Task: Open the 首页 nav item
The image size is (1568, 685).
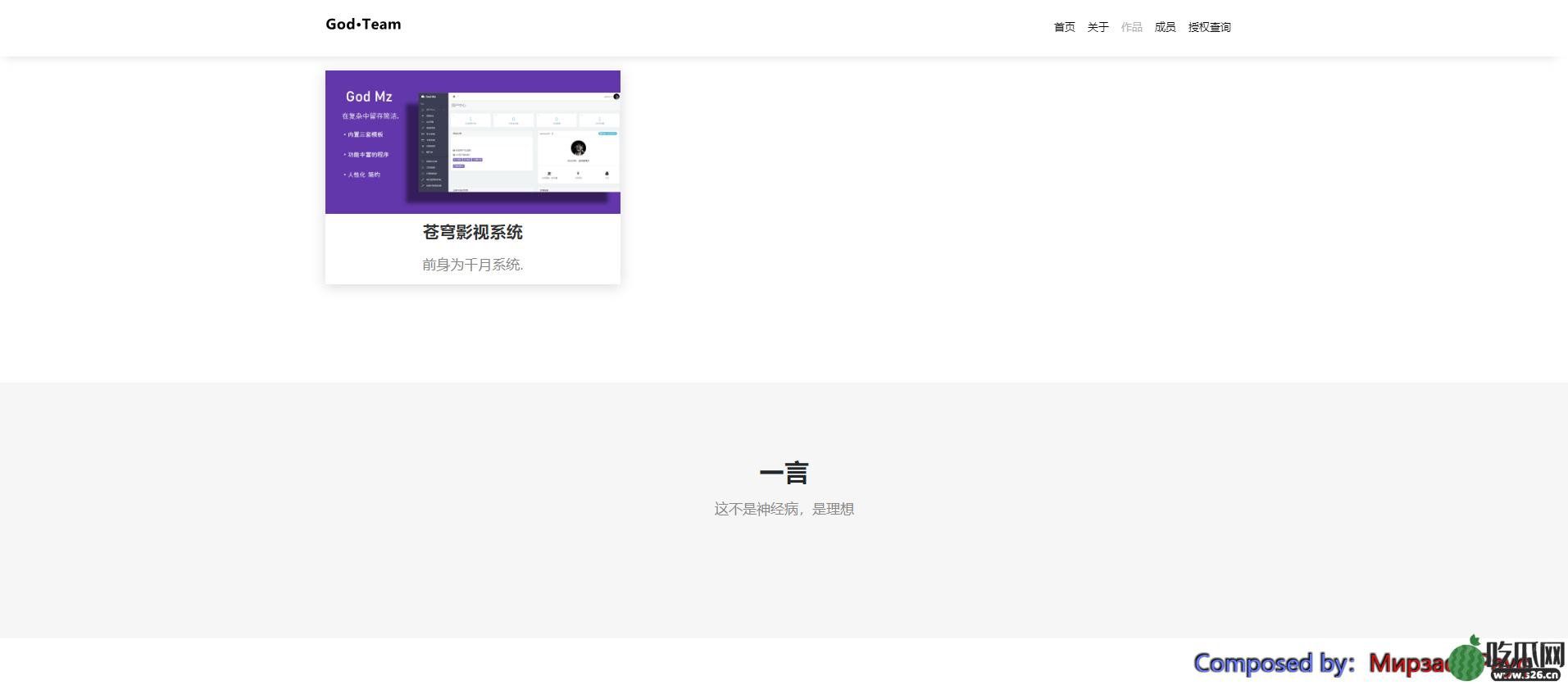Action: click(1064, 27)
